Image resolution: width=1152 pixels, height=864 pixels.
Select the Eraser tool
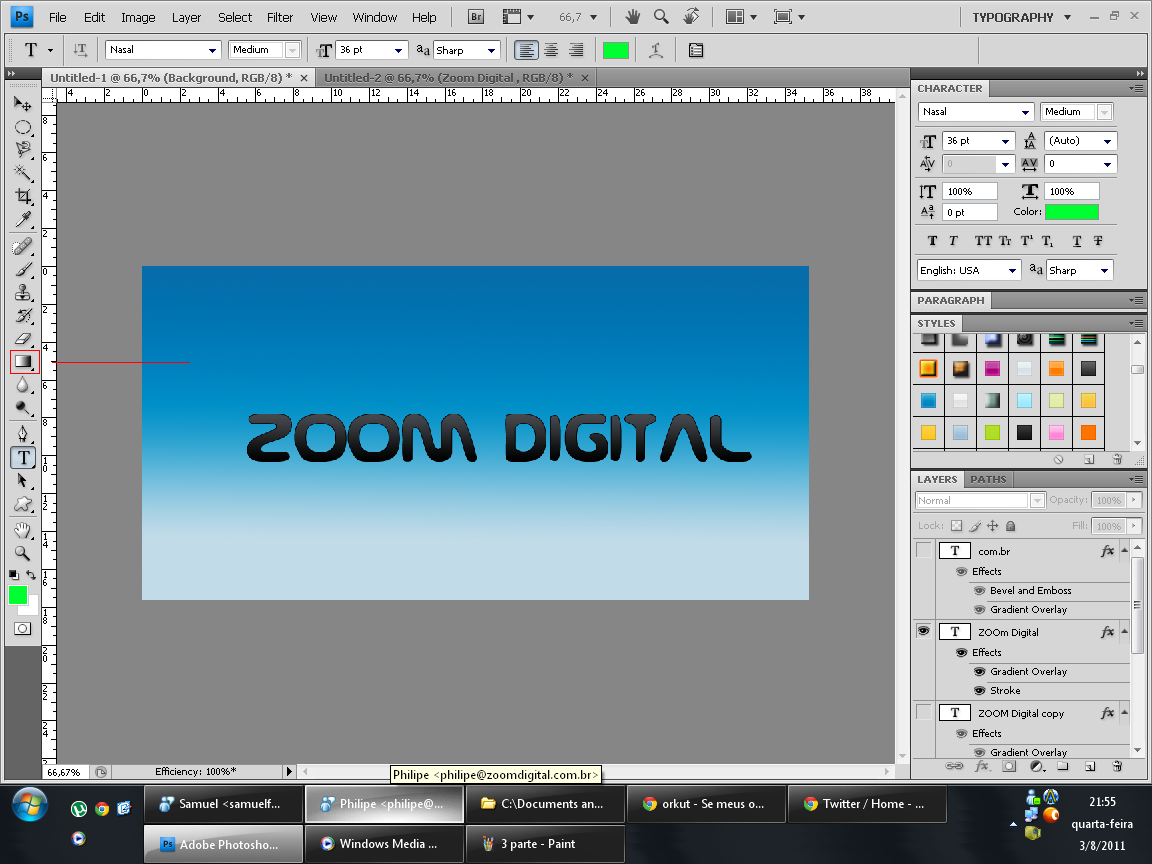[23, 339]
